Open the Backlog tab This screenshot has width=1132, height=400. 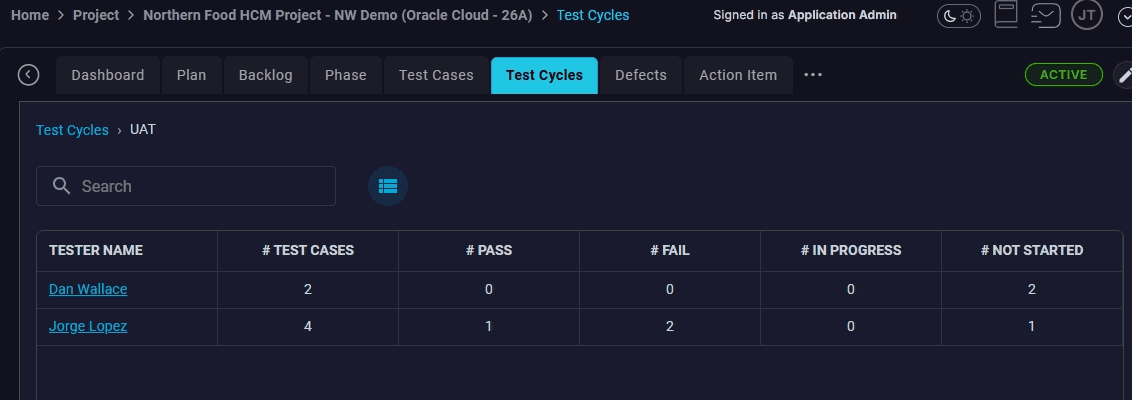(266, 75)
